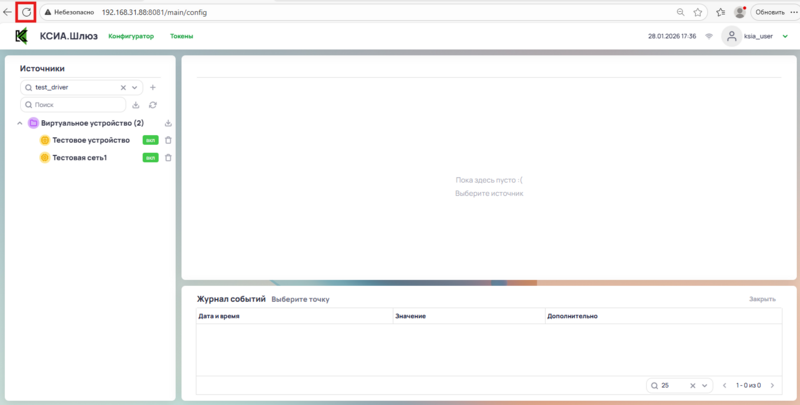800x405 pixels.
Task: Open the Токены tab
Action: 182,36
